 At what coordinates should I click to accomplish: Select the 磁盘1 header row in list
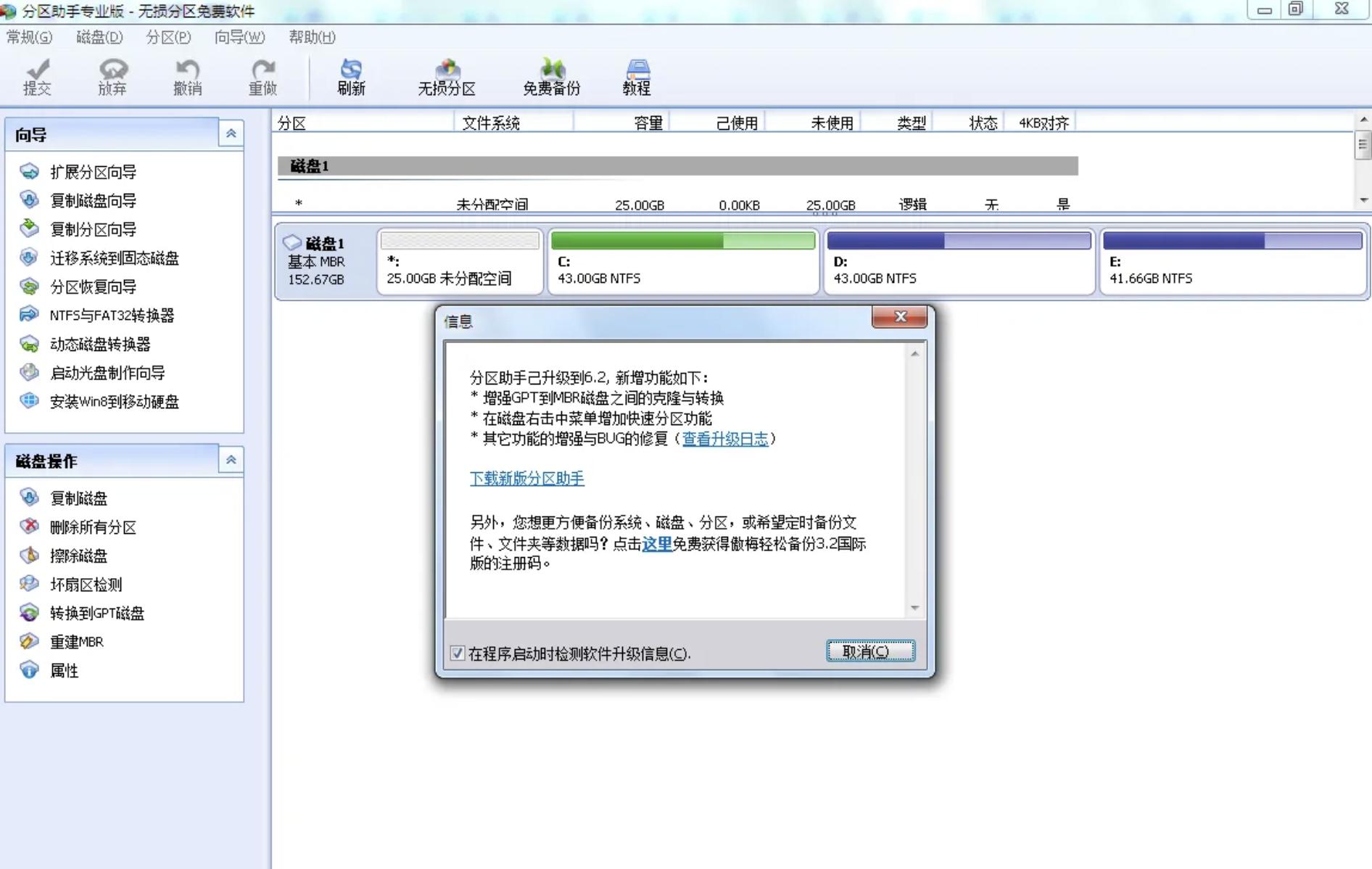(677, 166)
